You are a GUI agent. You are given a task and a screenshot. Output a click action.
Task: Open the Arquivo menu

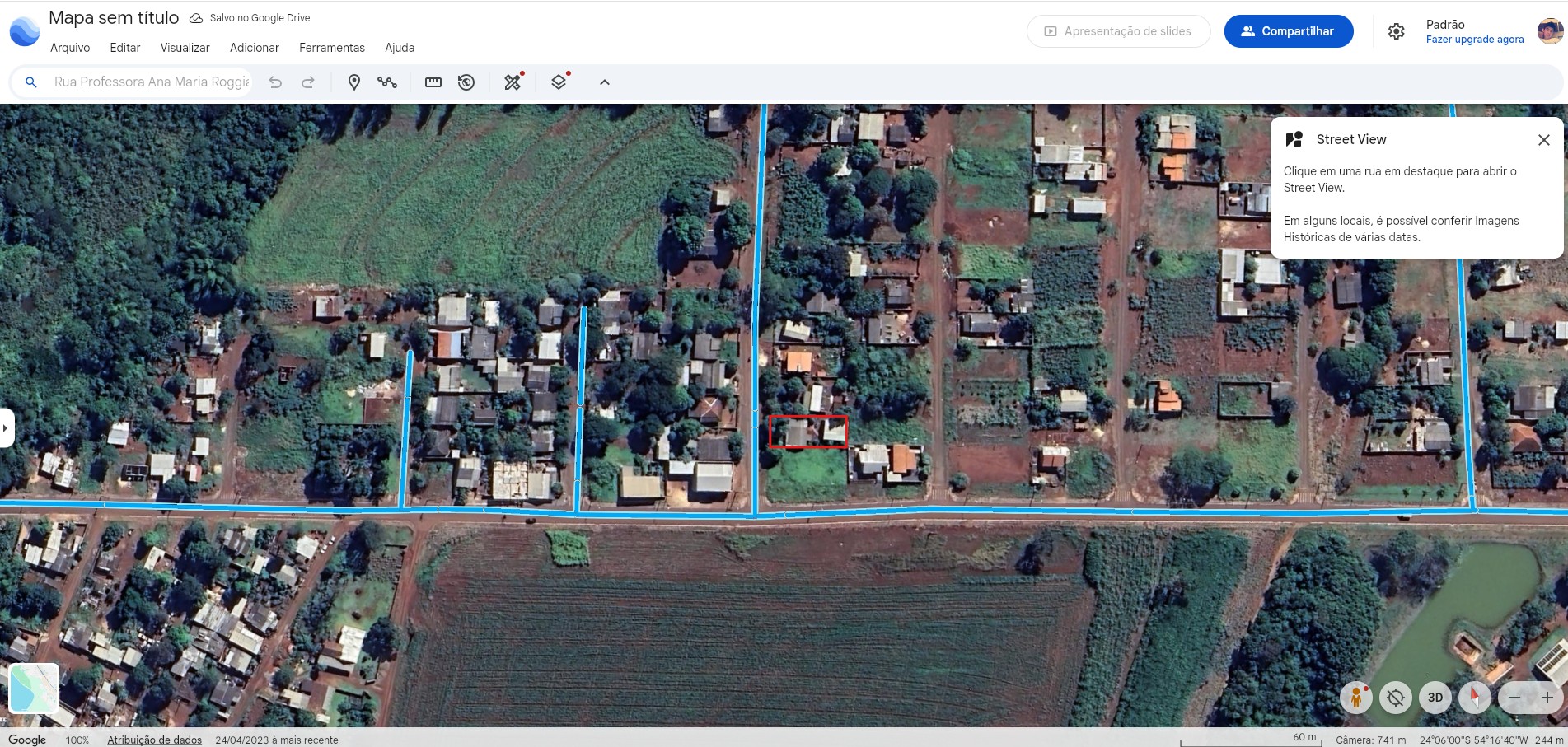(x=70, y=48)
